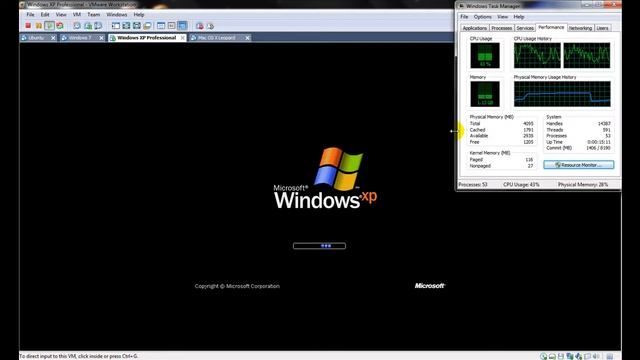The image size is (640, 360).
Task: Switch to the Users tab in Task Manager
Action: (602, 28)
